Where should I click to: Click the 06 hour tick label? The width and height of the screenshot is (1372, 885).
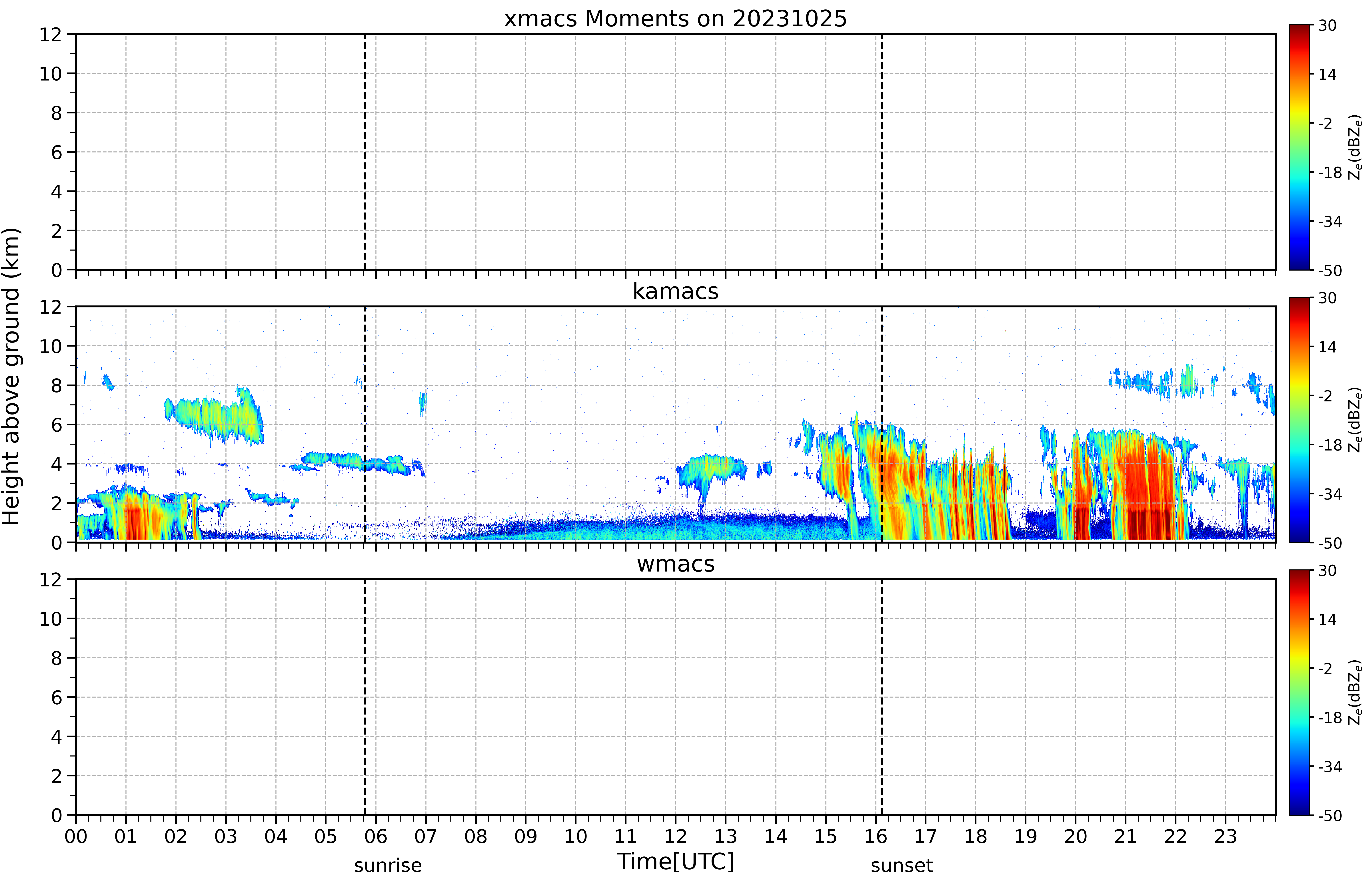tap(376, 836)
